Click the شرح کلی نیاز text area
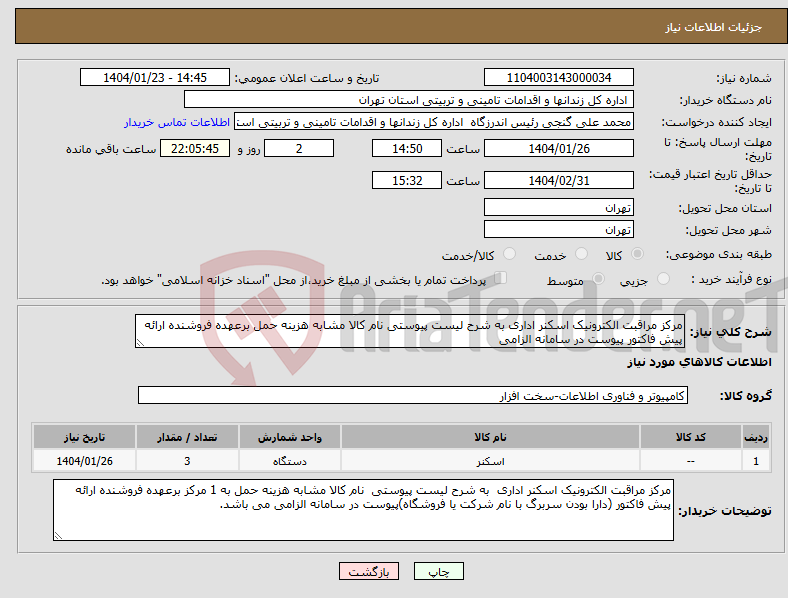The height and width of the screenshot is (598, 788). [x=410, y=331]
